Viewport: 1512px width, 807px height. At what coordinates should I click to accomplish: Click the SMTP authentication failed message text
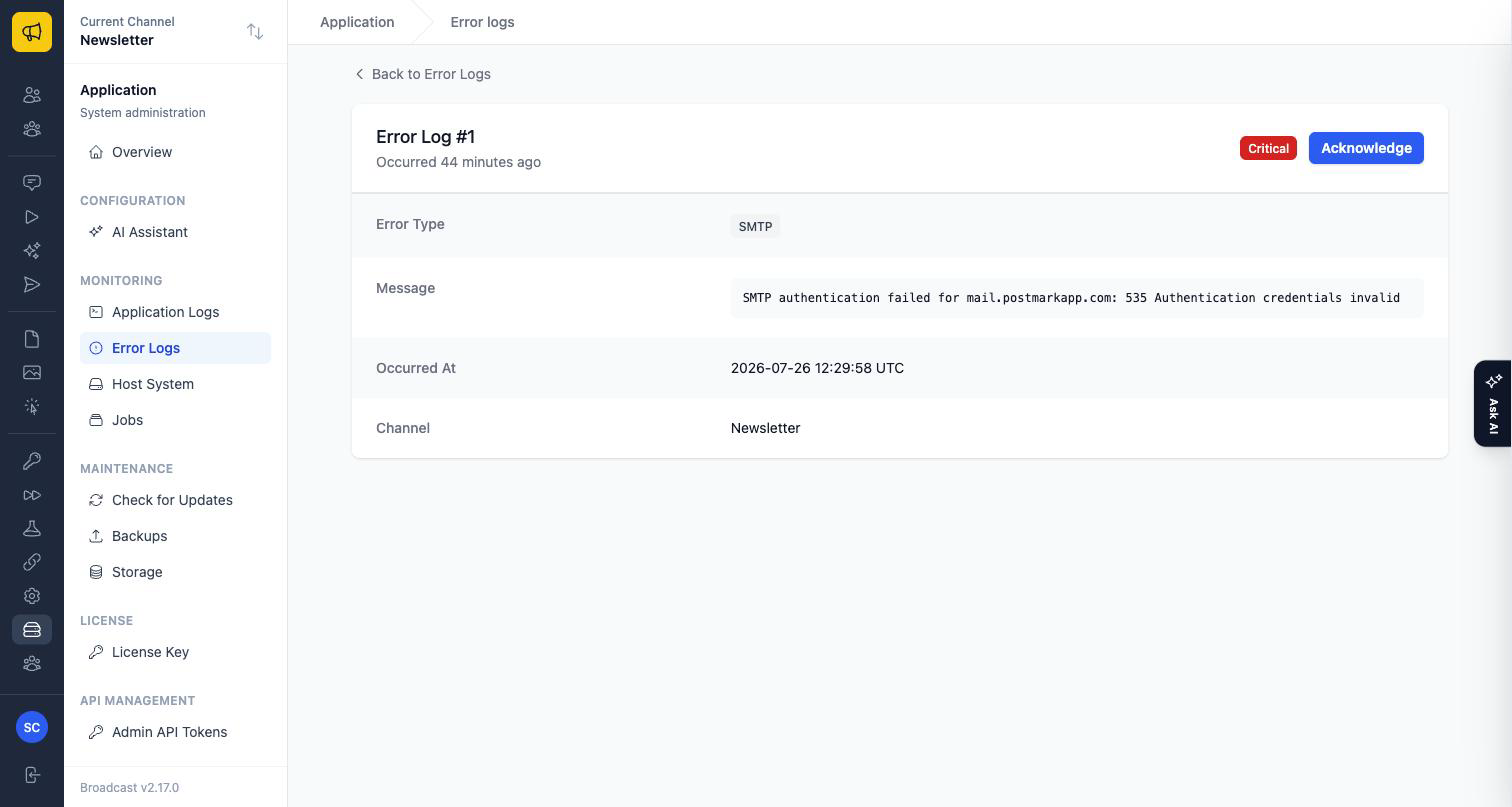click(1071, 298)
